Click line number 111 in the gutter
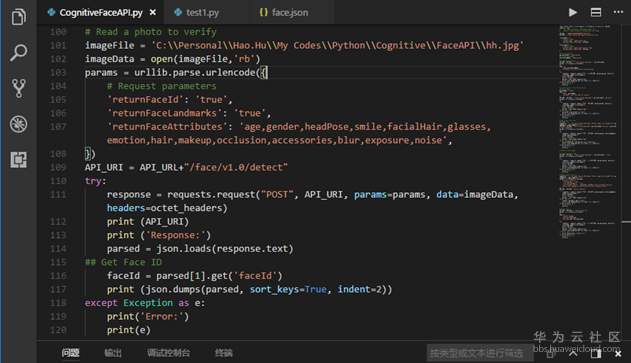 coord(58,194)
